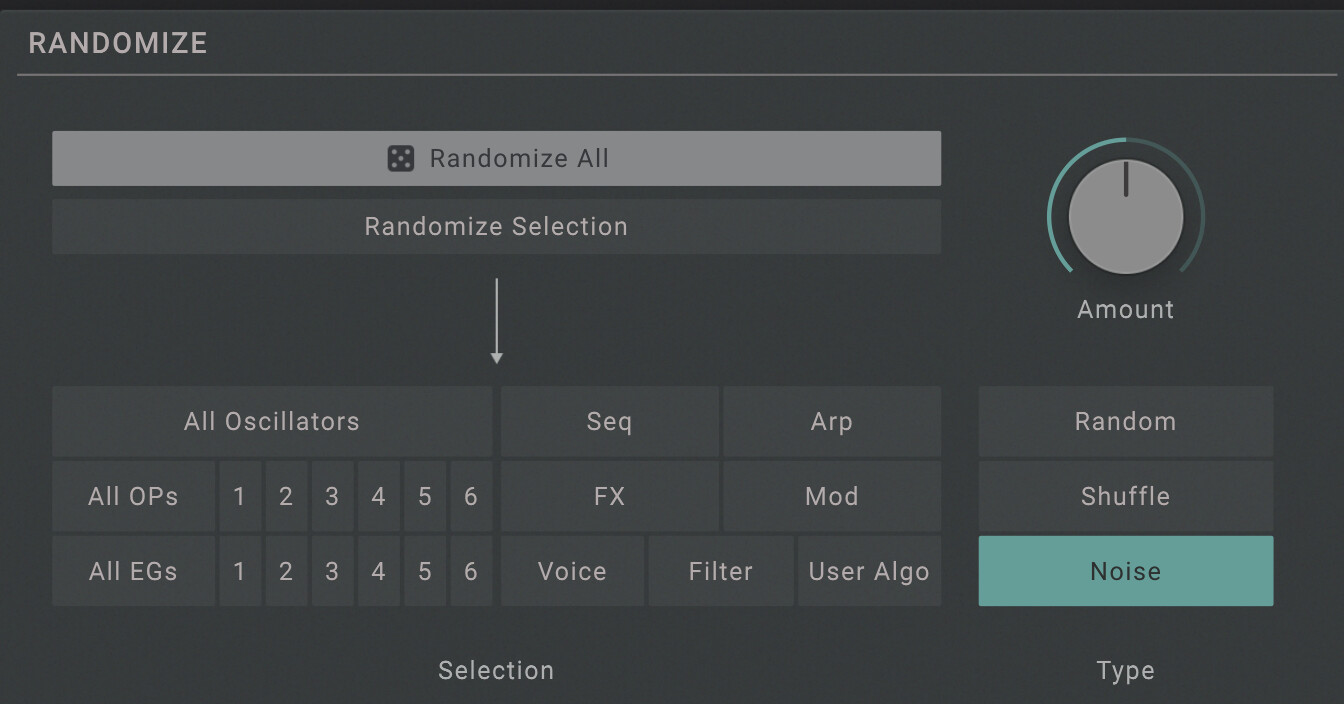1344x704 pixels.
Task: Select envelope 2 in the EGs row
Action: click(286, 571)
